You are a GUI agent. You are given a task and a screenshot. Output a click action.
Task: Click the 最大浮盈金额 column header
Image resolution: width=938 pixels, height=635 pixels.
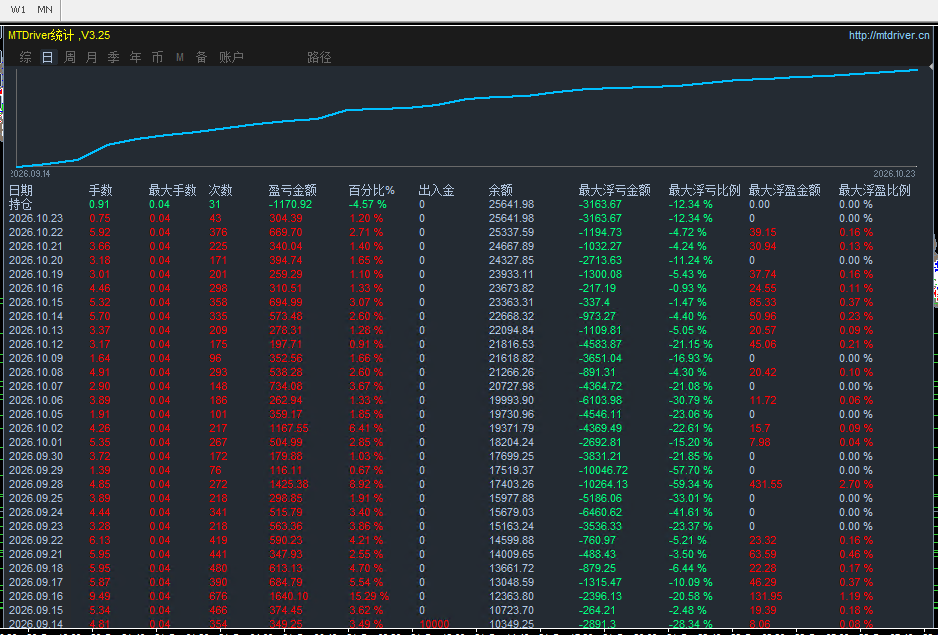pos(785,190)
